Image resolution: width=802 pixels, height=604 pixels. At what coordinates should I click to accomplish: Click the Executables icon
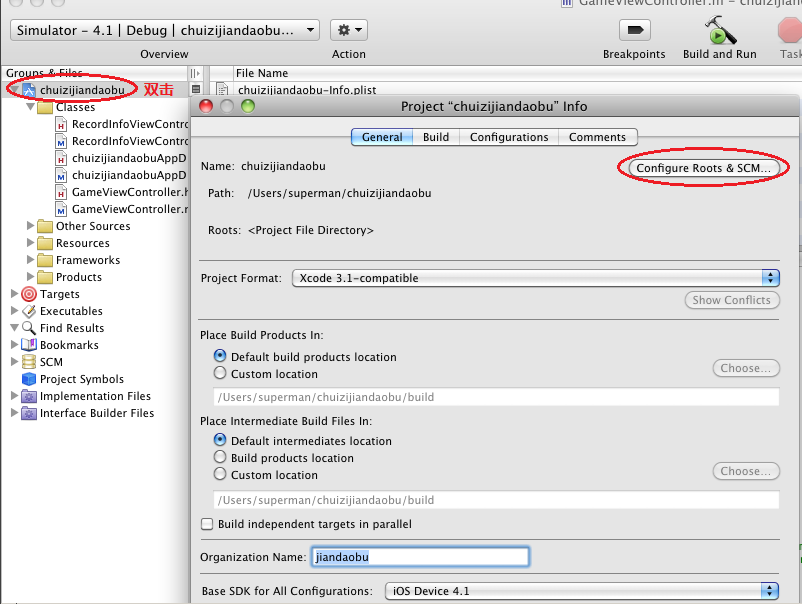point(29,311)
